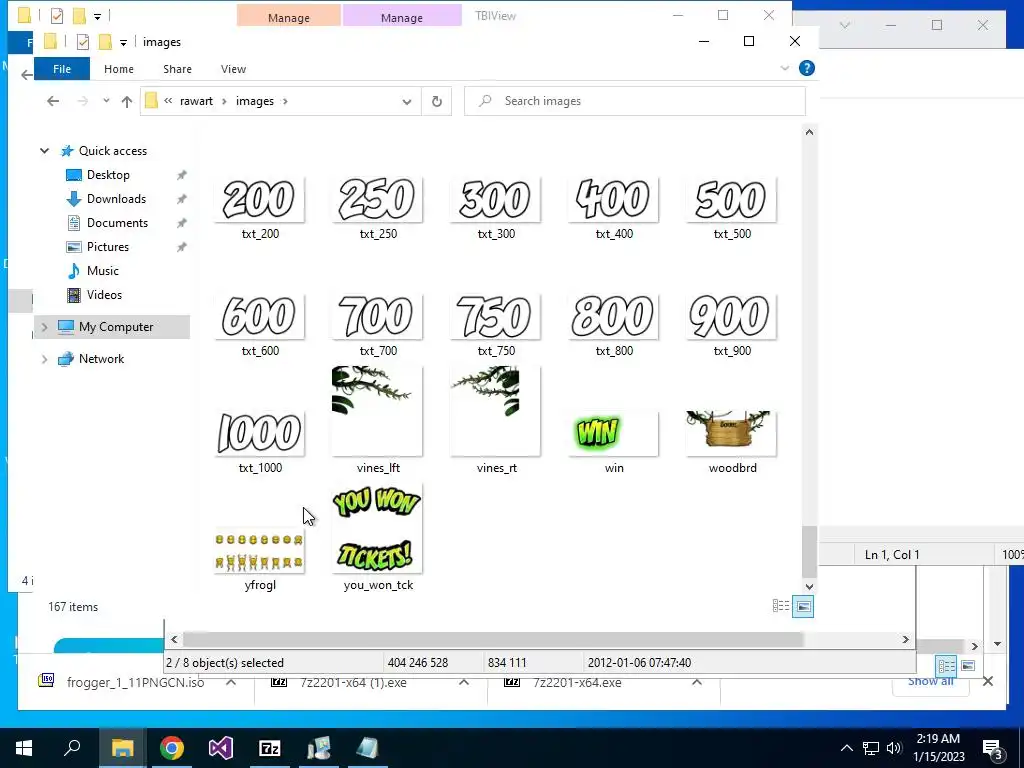The image size is (1024, 768).
Task: Click the quick access properties checkmark icon
Action: coord(82,42)
